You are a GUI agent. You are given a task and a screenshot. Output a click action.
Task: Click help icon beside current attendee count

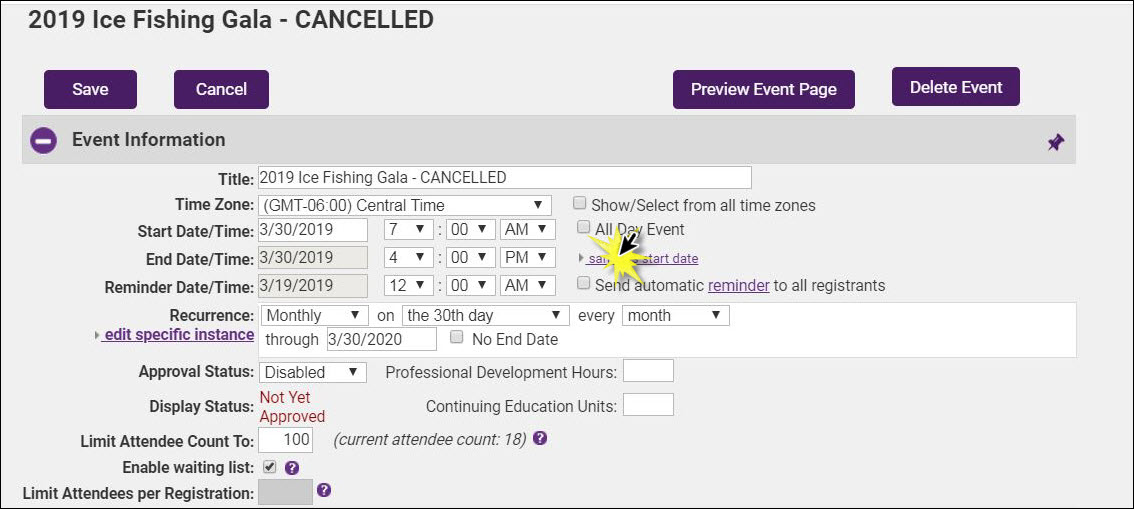coord(540,438)
